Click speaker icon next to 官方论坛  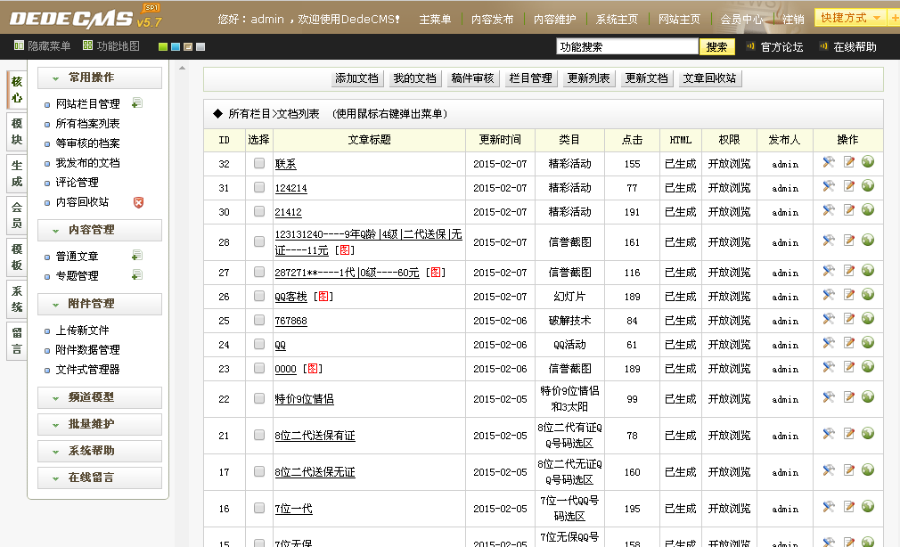click(750, 46)
